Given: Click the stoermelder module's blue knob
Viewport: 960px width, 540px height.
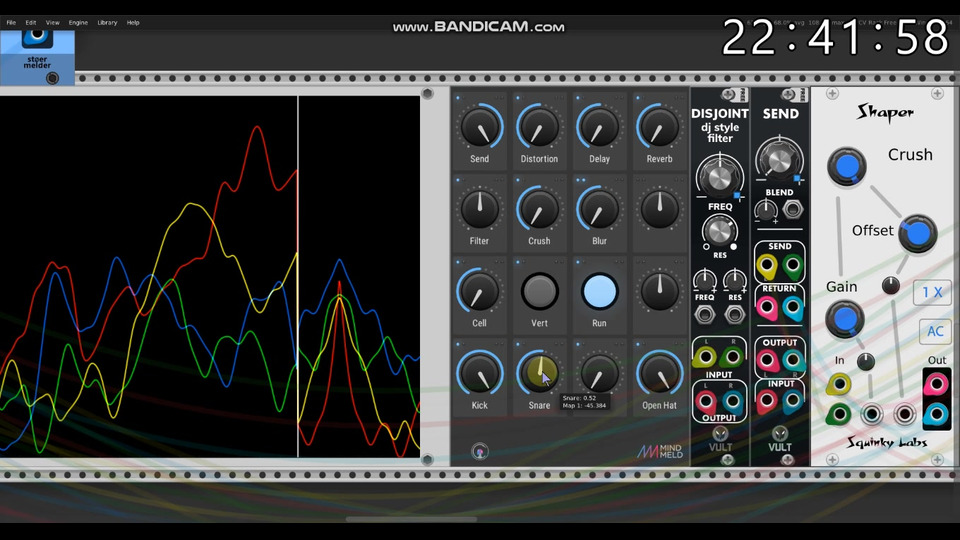Looking at the screenshot, I should tap(37, 36).
